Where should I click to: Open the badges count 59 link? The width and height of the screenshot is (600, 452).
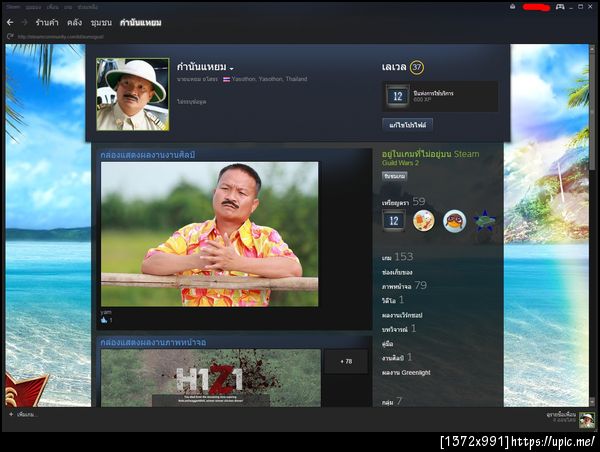coord(403,202)
